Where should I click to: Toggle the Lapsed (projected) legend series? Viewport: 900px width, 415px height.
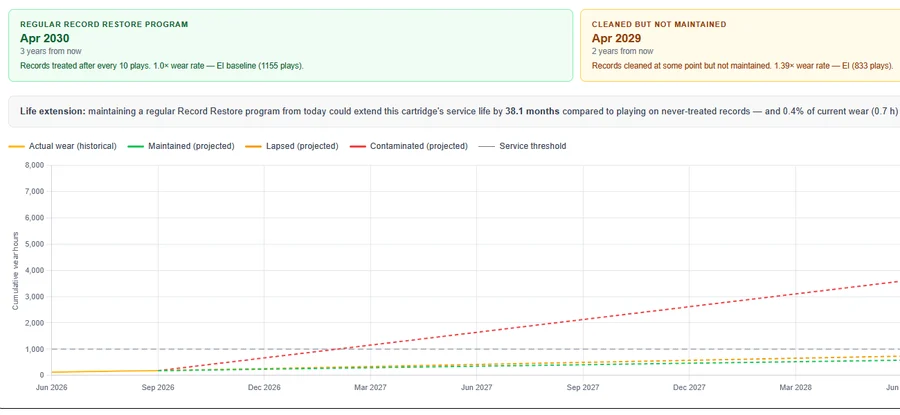292,146
